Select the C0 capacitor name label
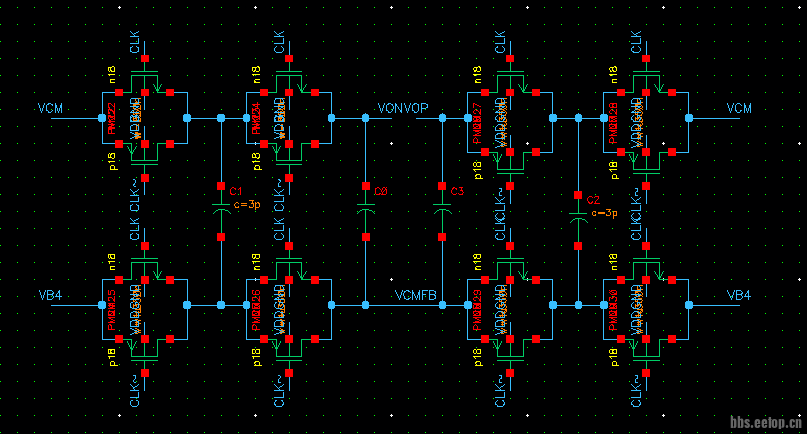Image resolution: width=807 pixels, height=434 pixels. 381,192
